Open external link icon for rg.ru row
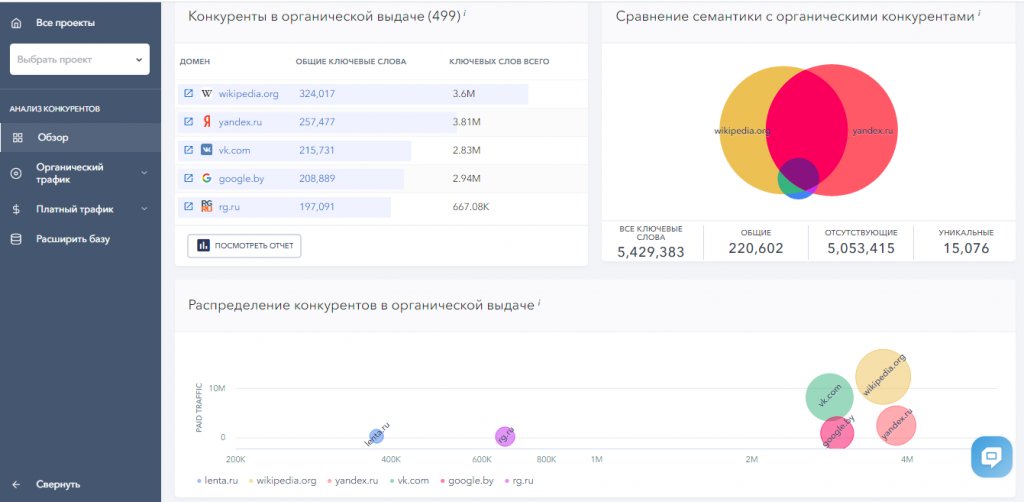This screenshot has width=1024, height=502. click(188, 206)
